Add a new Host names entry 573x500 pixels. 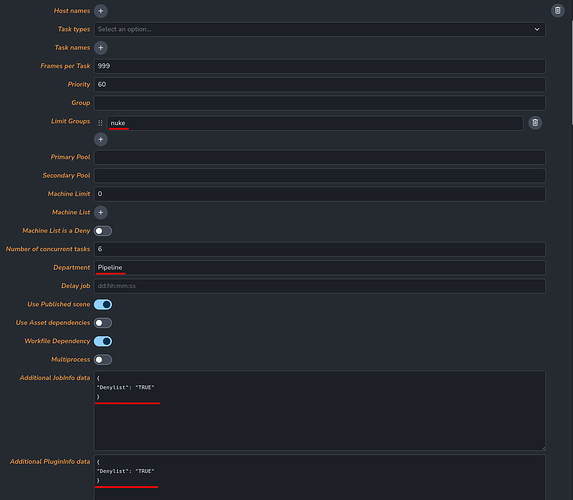click(x=100, y=11)
